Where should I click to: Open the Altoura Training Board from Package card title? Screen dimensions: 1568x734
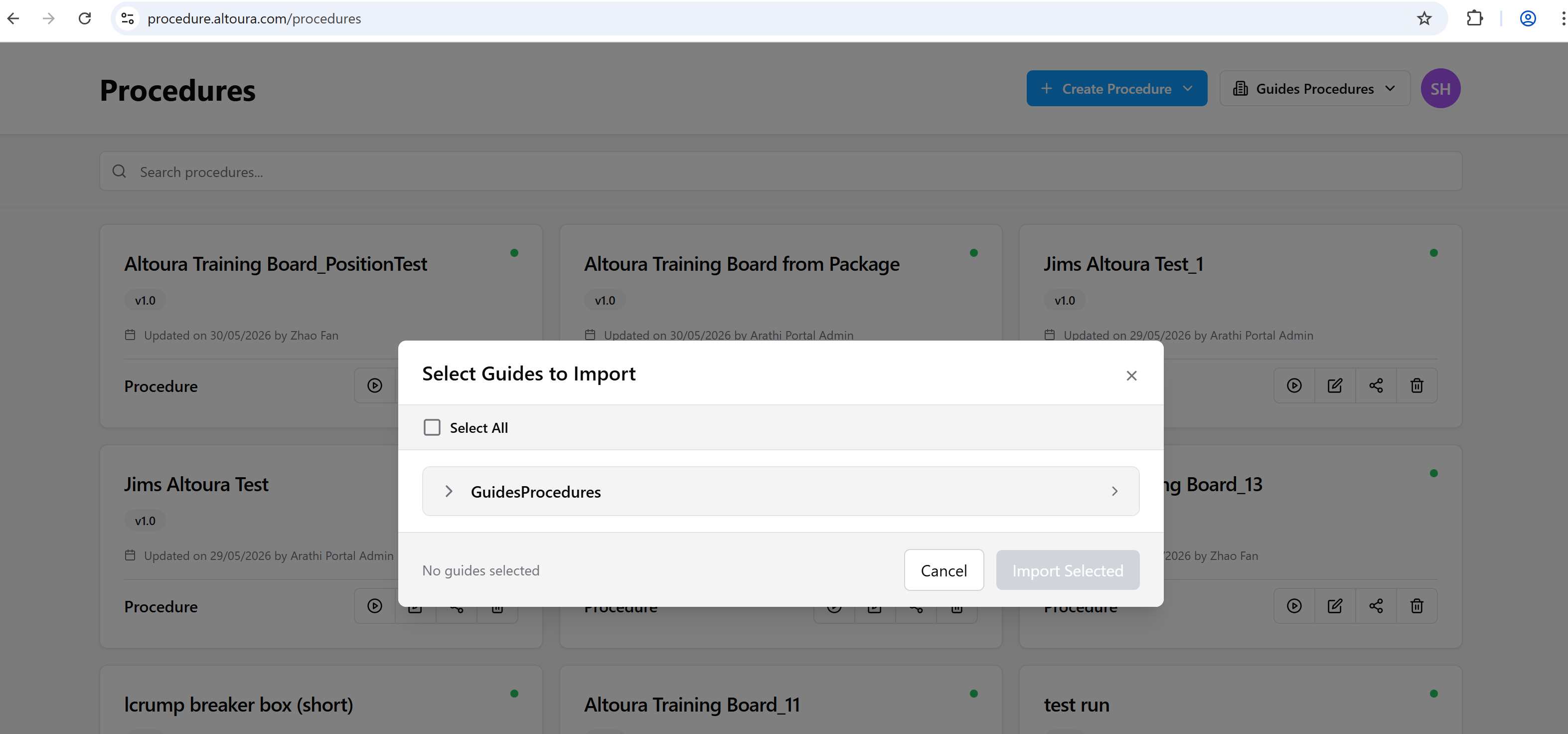(x=742, y=264)
